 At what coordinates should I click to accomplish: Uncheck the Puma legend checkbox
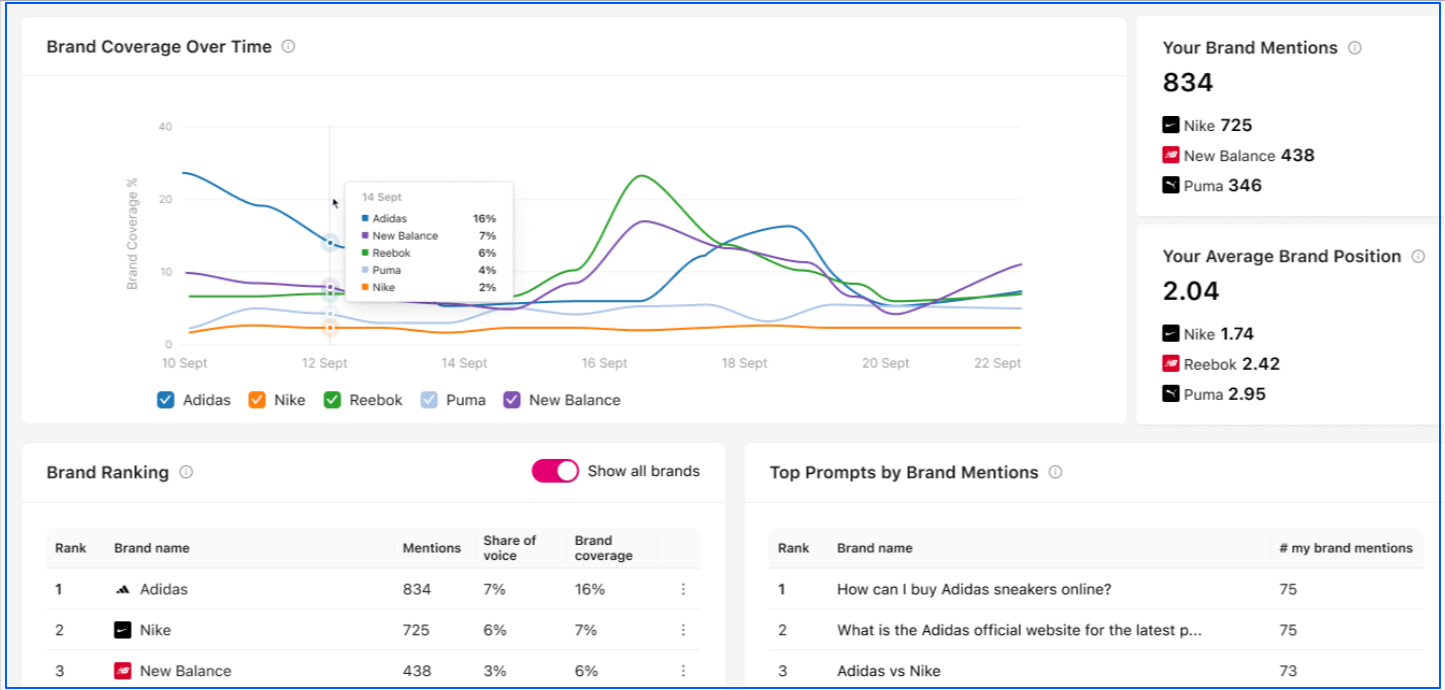tap(429, 400)
